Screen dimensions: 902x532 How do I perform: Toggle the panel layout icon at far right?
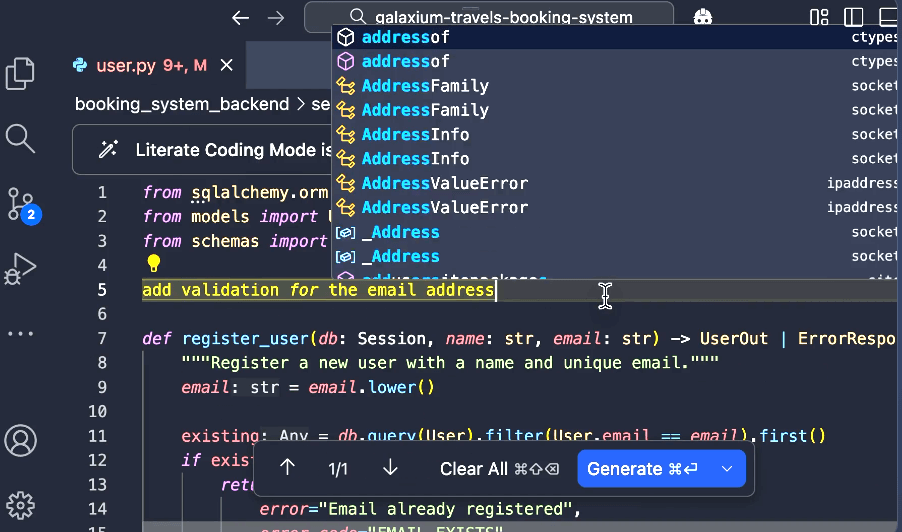pos(889,17)
